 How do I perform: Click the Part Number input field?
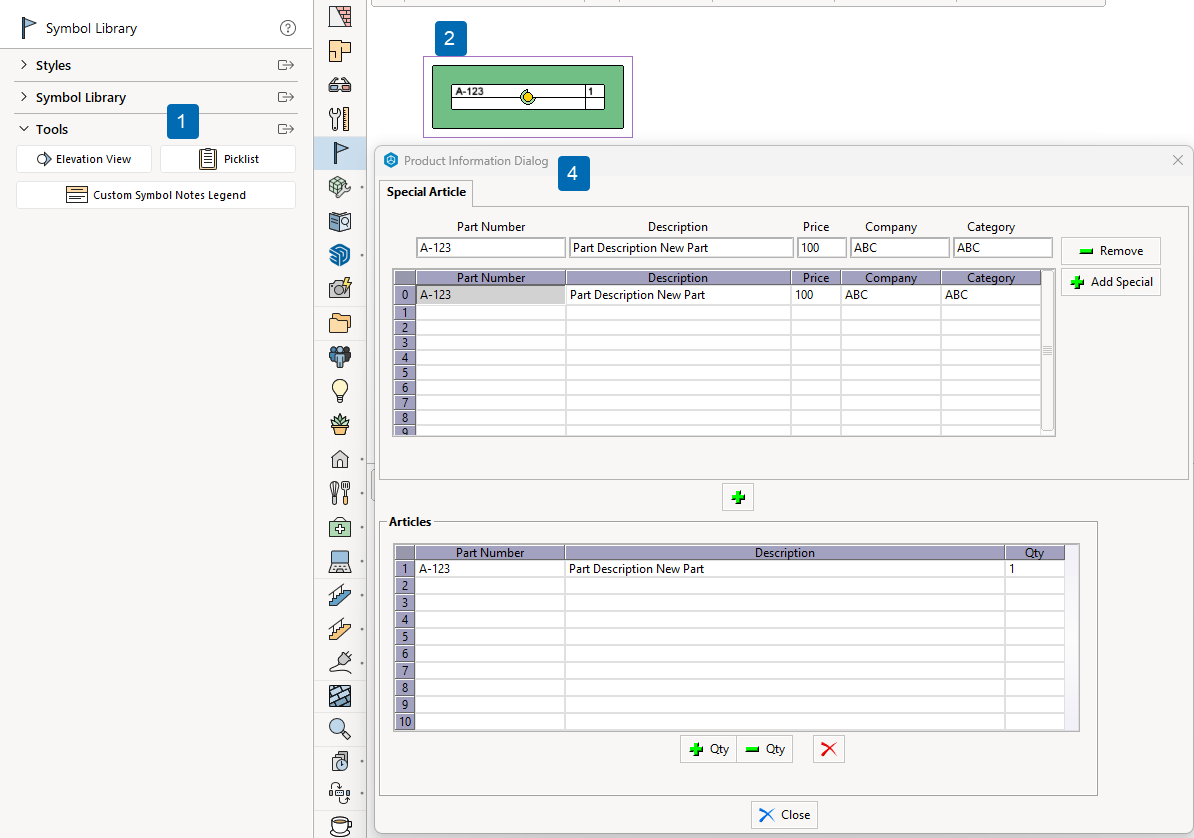[x=491, y=248]
